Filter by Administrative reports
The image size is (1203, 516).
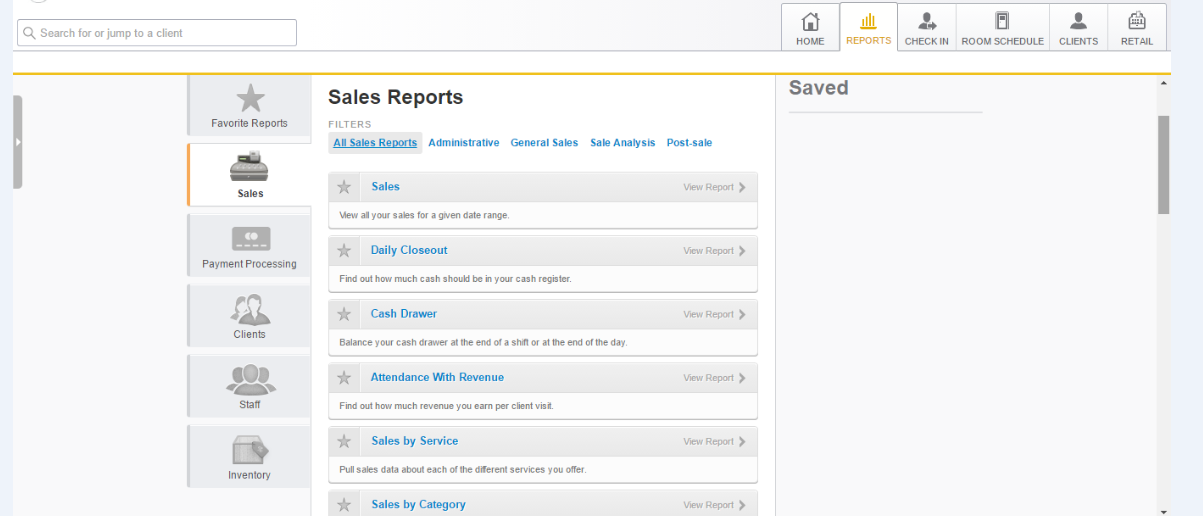click(x=464, y=143)
